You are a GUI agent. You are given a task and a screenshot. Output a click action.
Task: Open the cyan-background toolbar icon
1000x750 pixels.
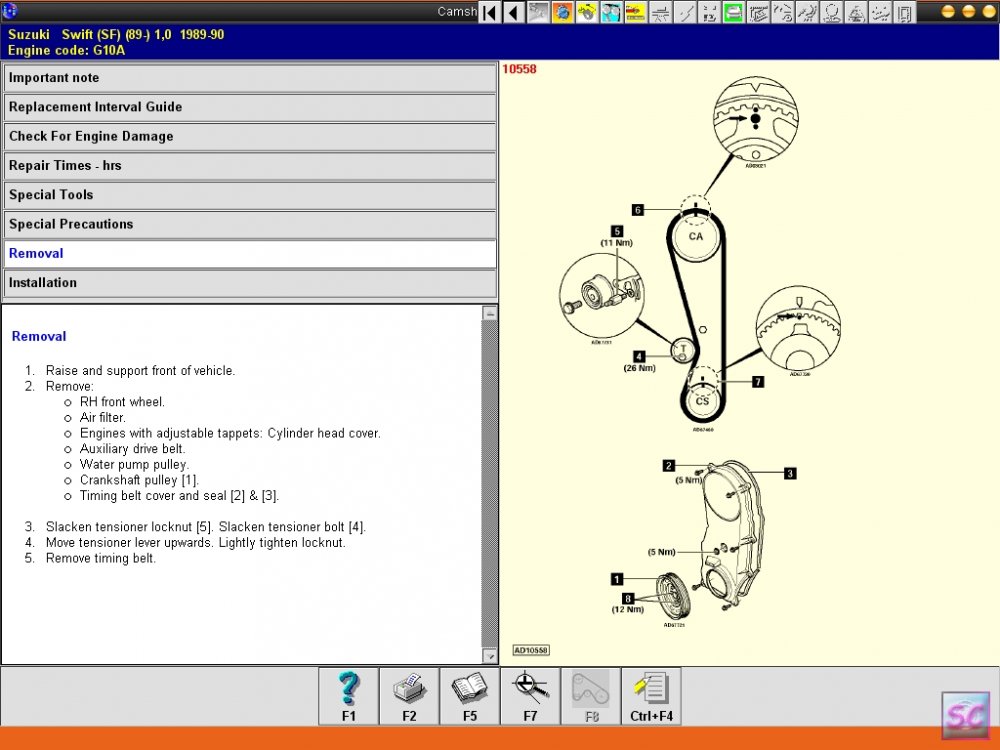click(x=611, y=12)
